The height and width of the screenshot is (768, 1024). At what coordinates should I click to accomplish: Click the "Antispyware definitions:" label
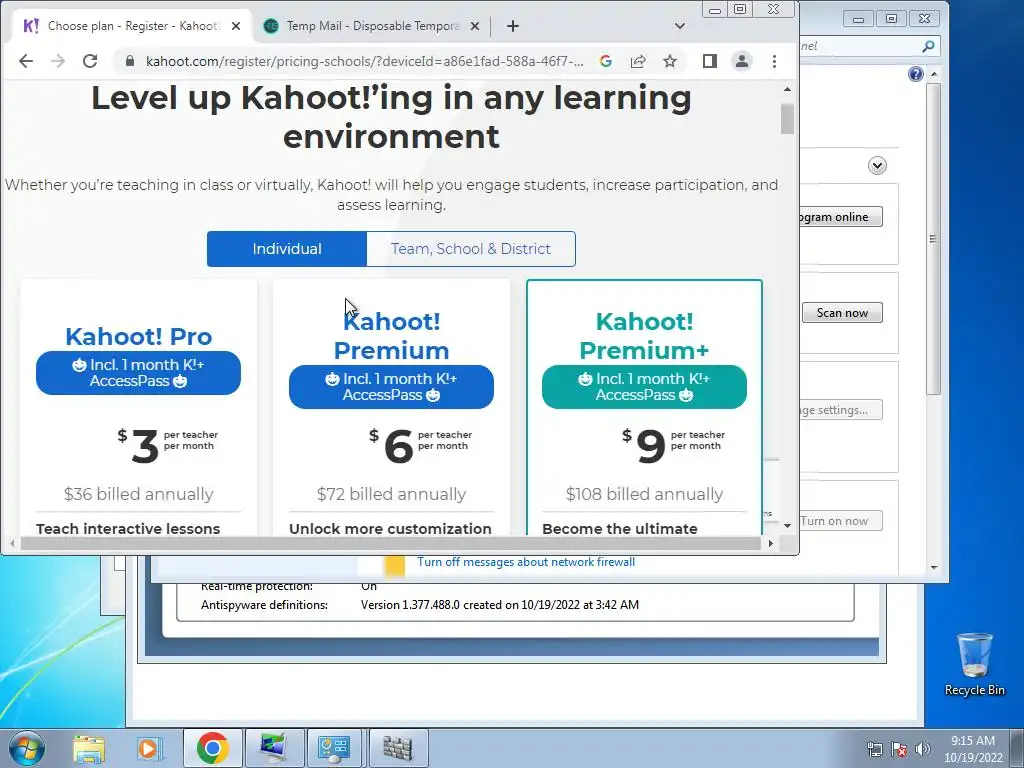click(264, 605)
